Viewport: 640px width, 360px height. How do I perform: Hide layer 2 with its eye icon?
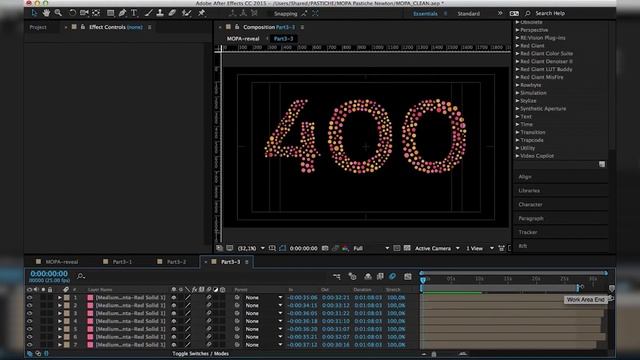(x=29, y=305)
